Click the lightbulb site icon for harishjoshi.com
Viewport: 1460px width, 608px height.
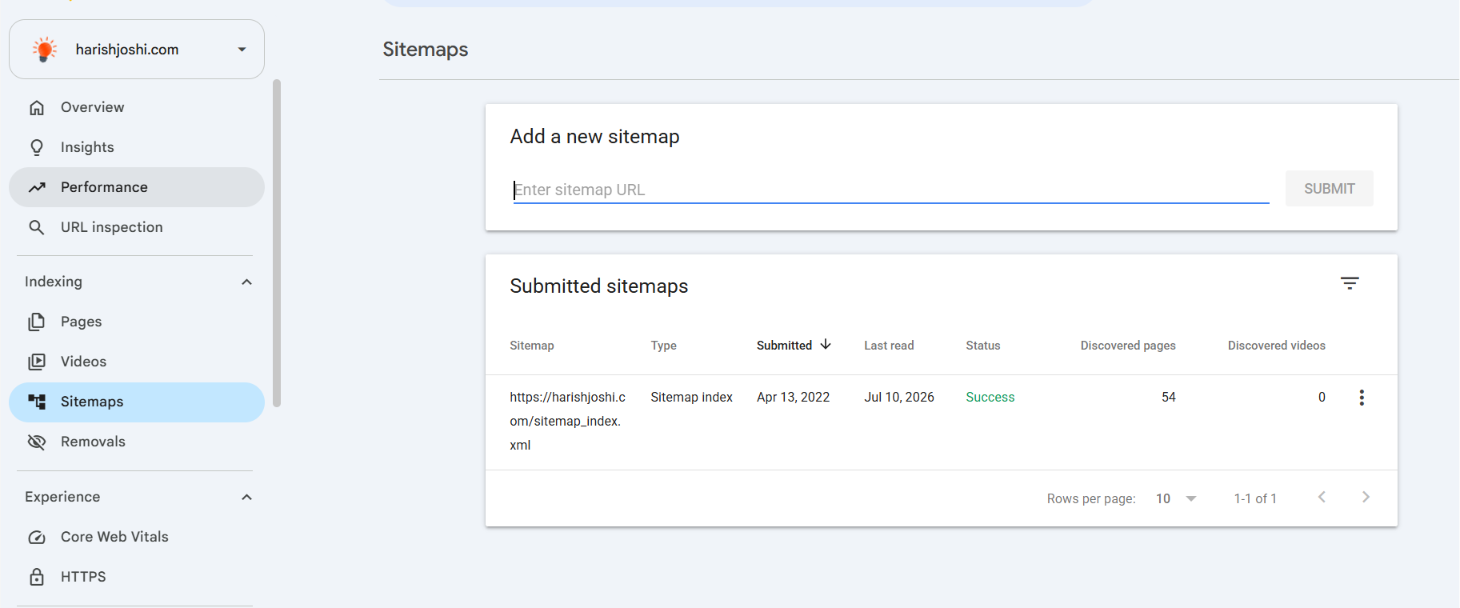(44, 49)
